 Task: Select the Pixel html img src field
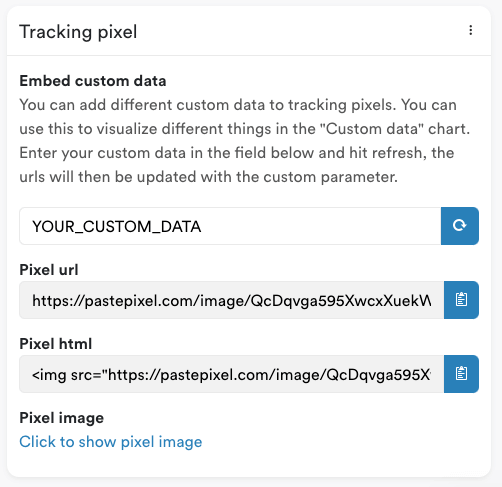(x=231, y=374)
